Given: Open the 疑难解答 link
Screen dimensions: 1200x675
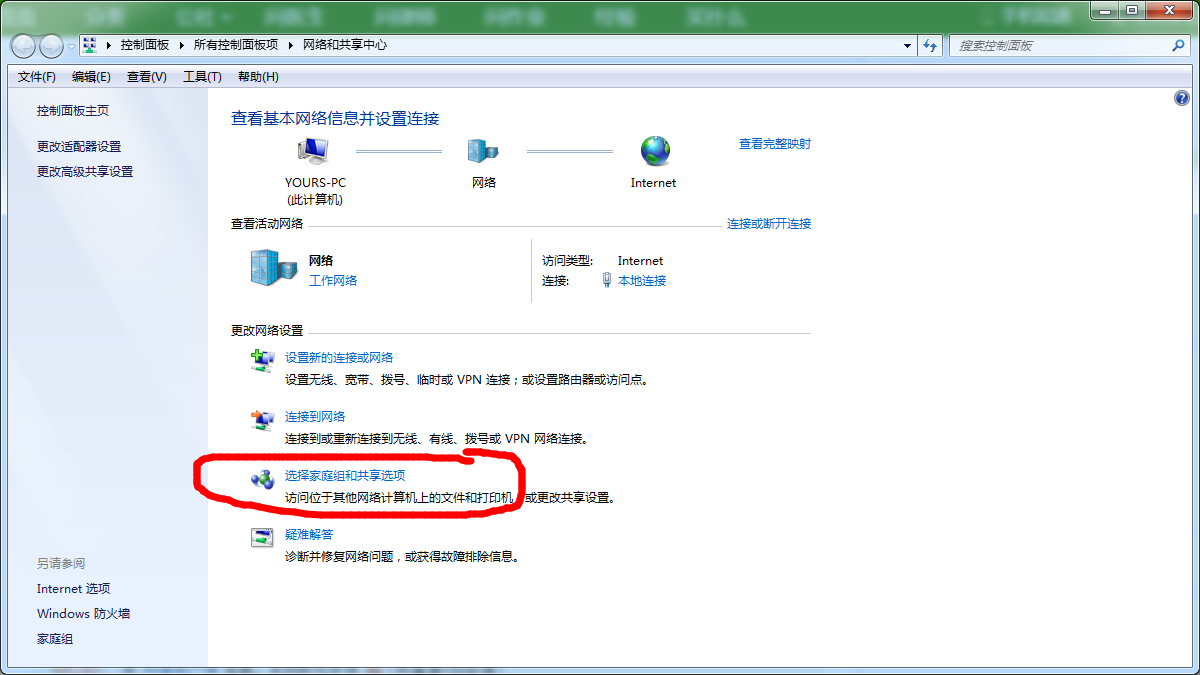Looking at the screenshot, I should coord(309,535).
